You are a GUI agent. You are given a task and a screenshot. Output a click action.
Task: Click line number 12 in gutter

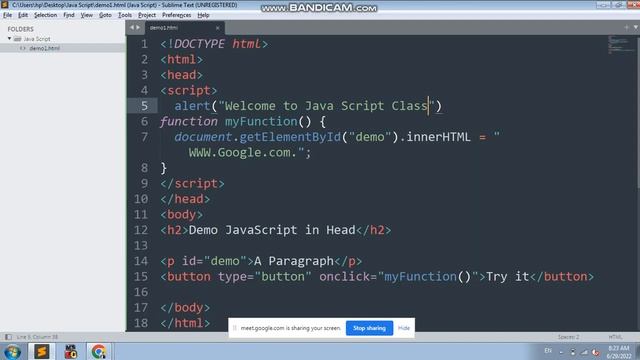coord(141,230)
